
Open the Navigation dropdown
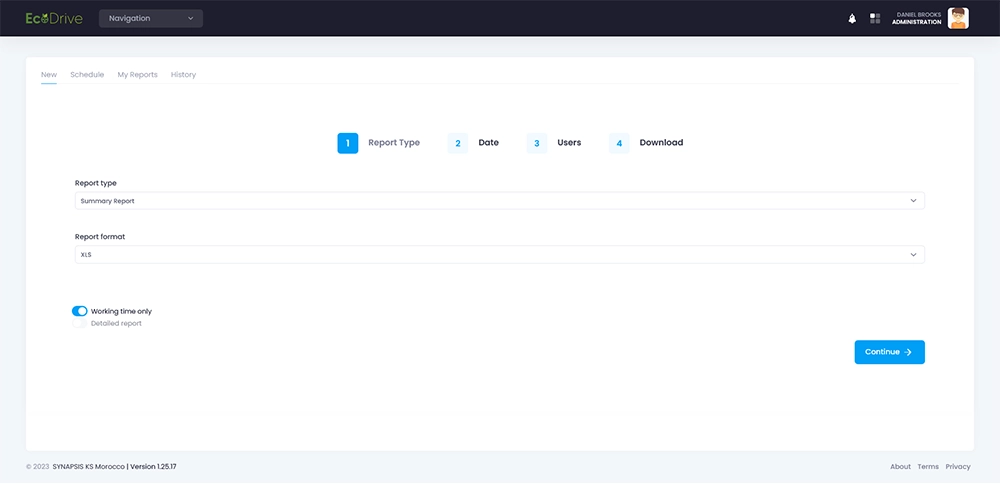point(151,18)
